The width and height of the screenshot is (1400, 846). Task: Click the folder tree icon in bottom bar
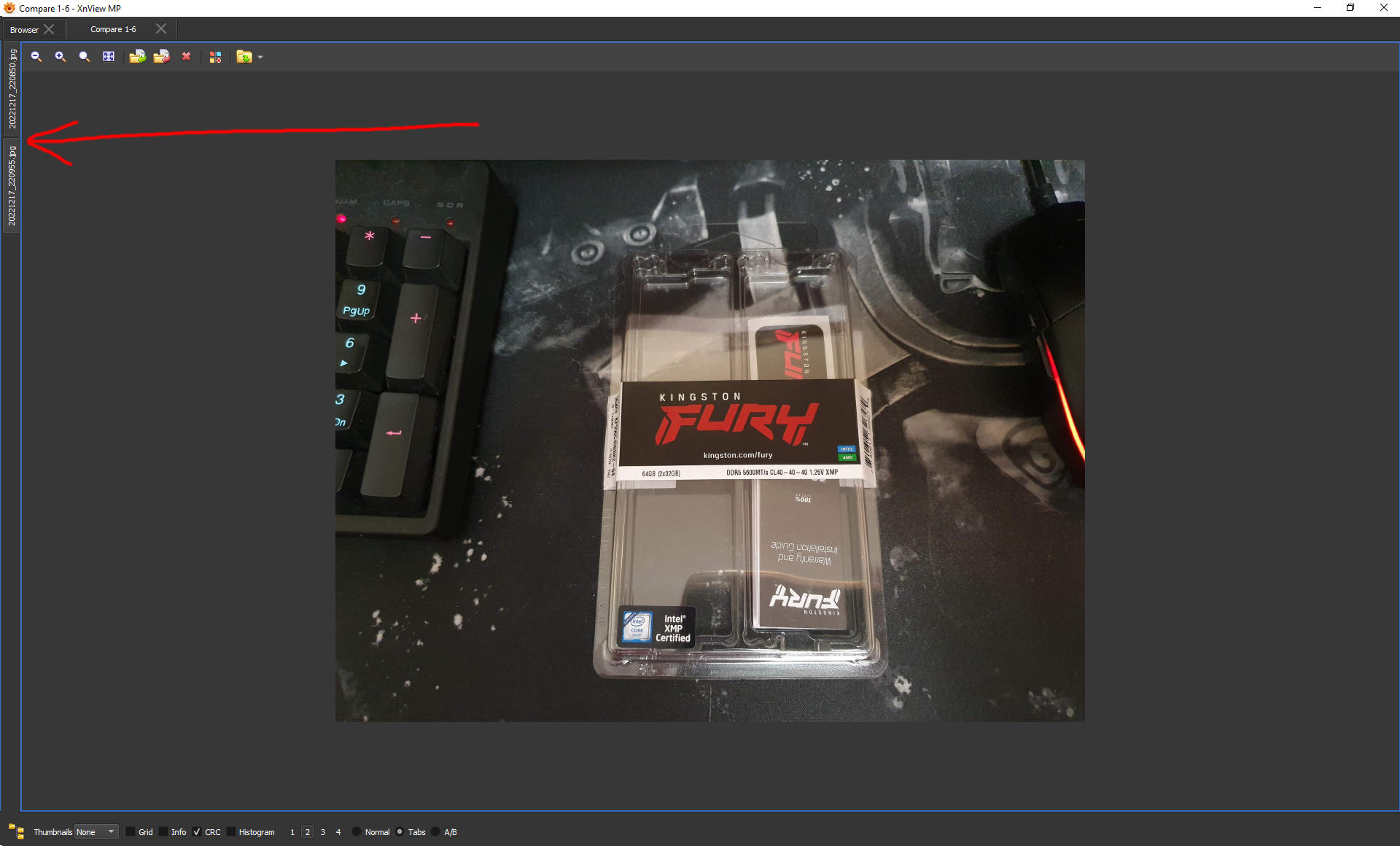16,831
